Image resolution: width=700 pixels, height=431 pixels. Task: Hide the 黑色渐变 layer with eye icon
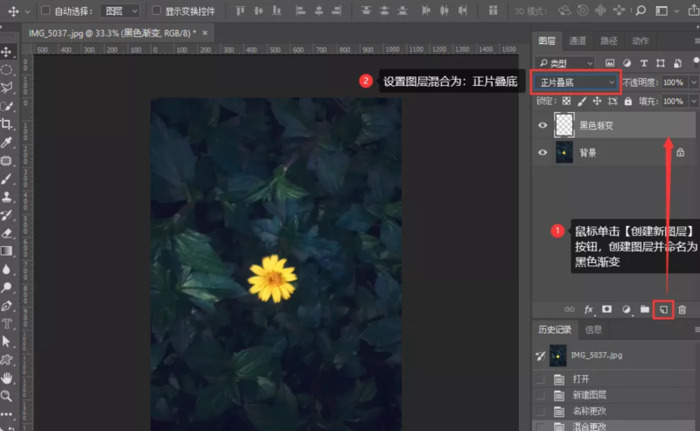pos(542,125)
